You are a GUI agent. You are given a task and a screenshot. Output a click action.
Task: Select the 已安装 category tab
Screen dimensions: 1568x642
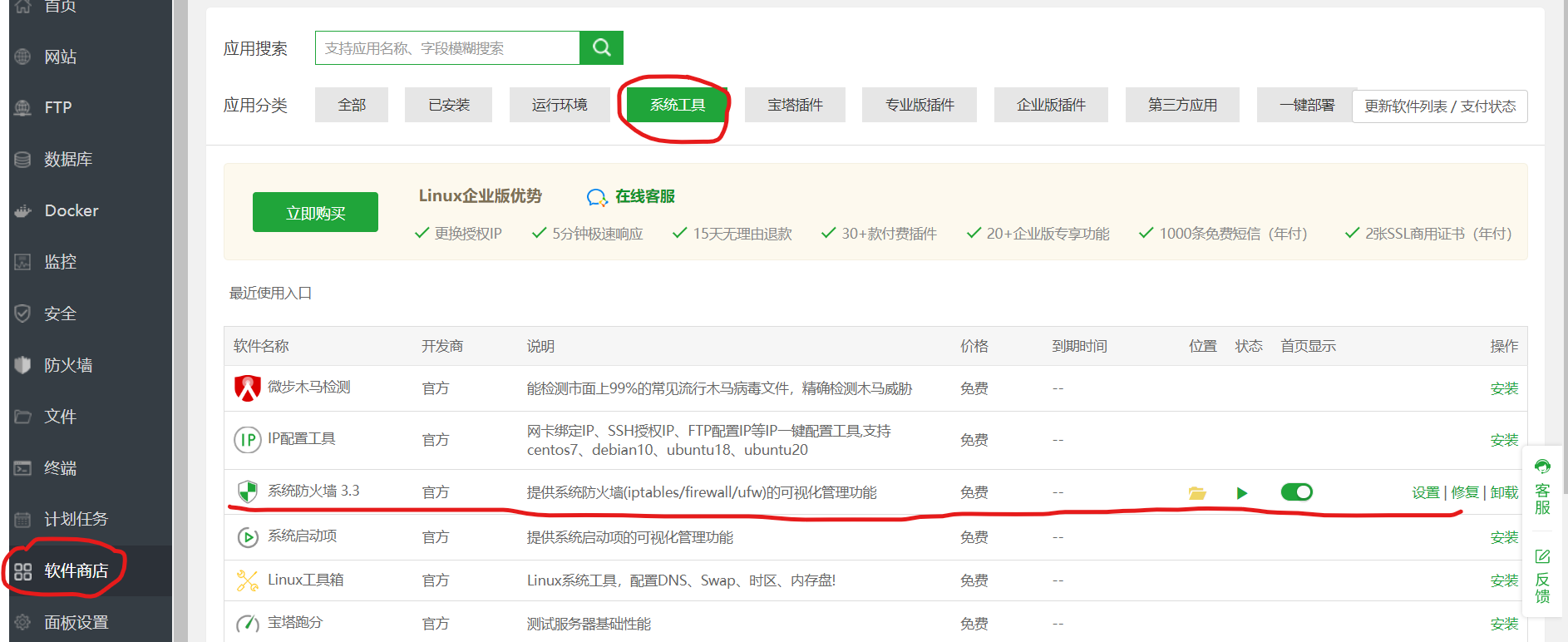point(449,105)
